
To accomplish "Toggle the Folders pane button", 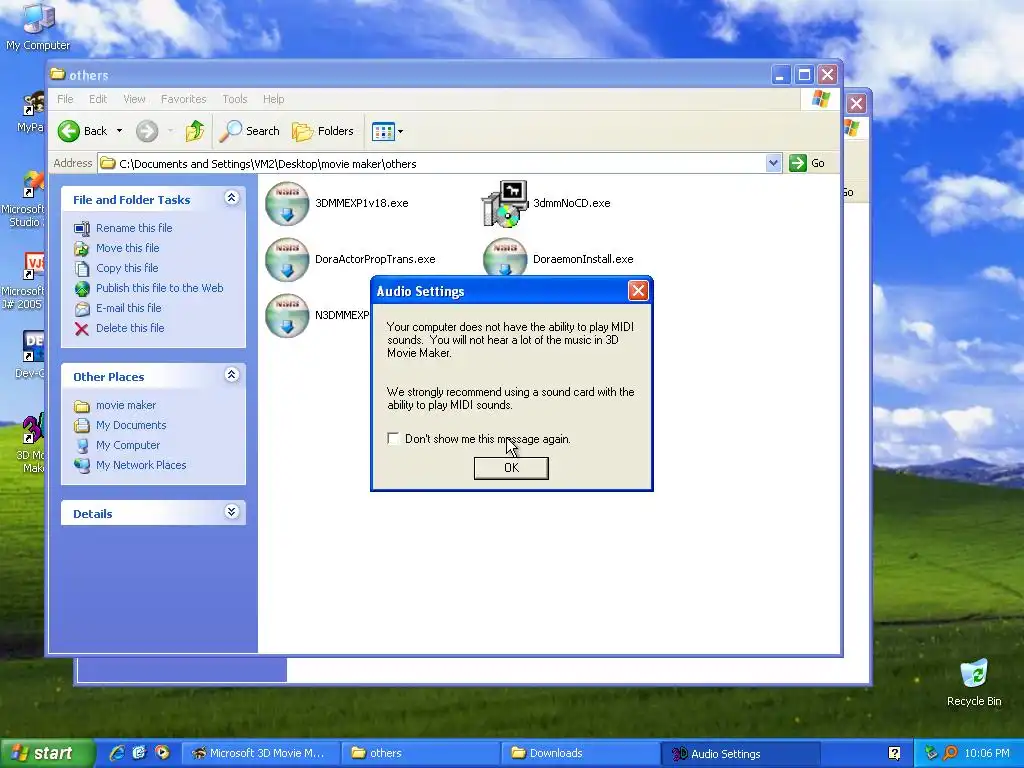I will click(x=323, y=131).
